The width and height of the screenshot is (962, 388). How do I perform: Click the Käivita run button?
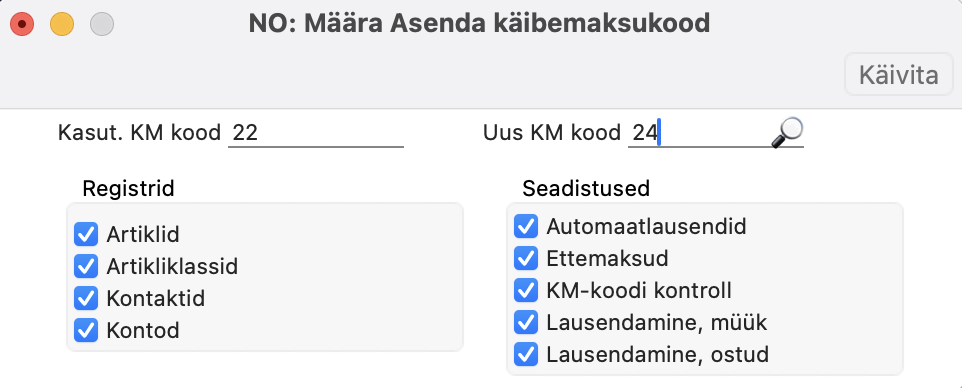click(898, 75)
